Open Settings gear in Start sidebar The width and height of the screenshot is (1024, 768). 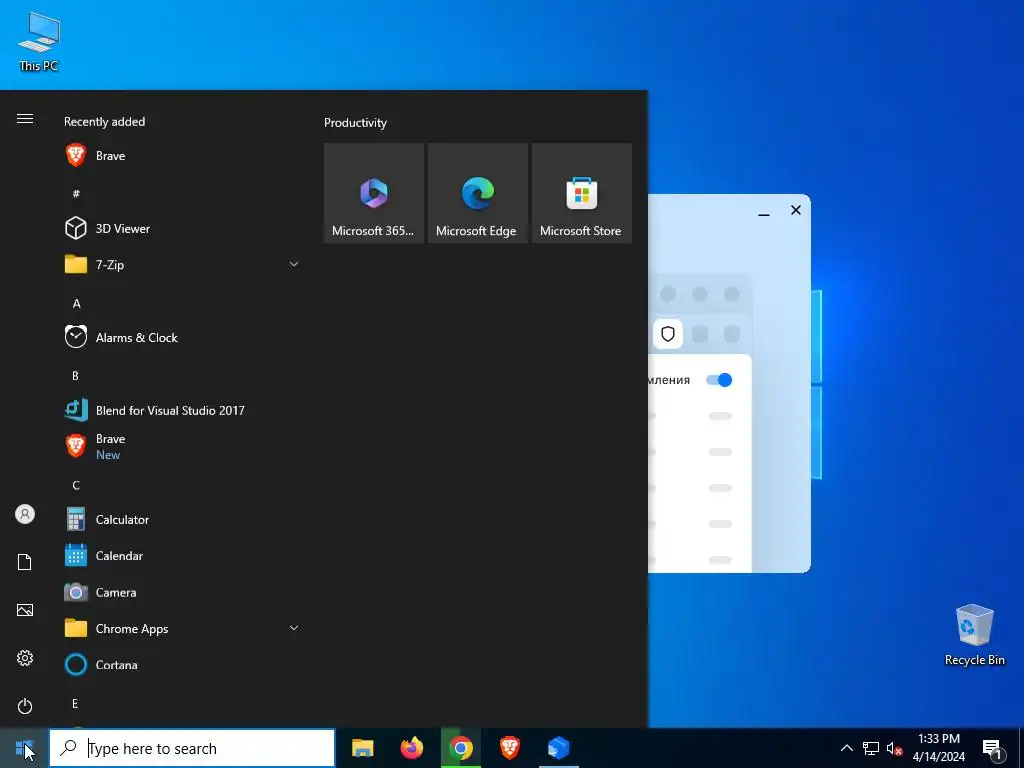25,658
